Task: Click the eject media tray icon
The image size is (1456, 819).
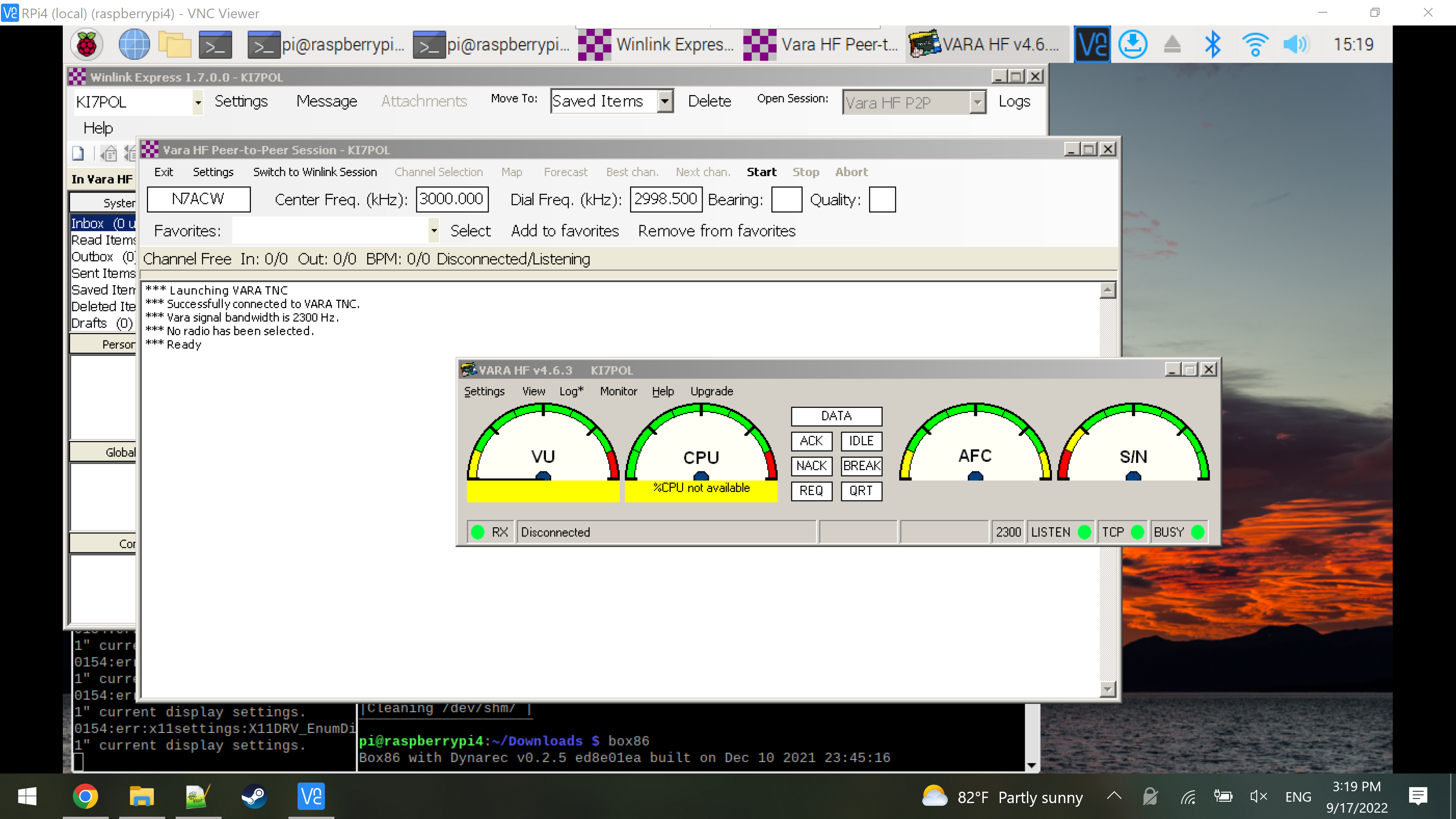Action: point(1172,44)
